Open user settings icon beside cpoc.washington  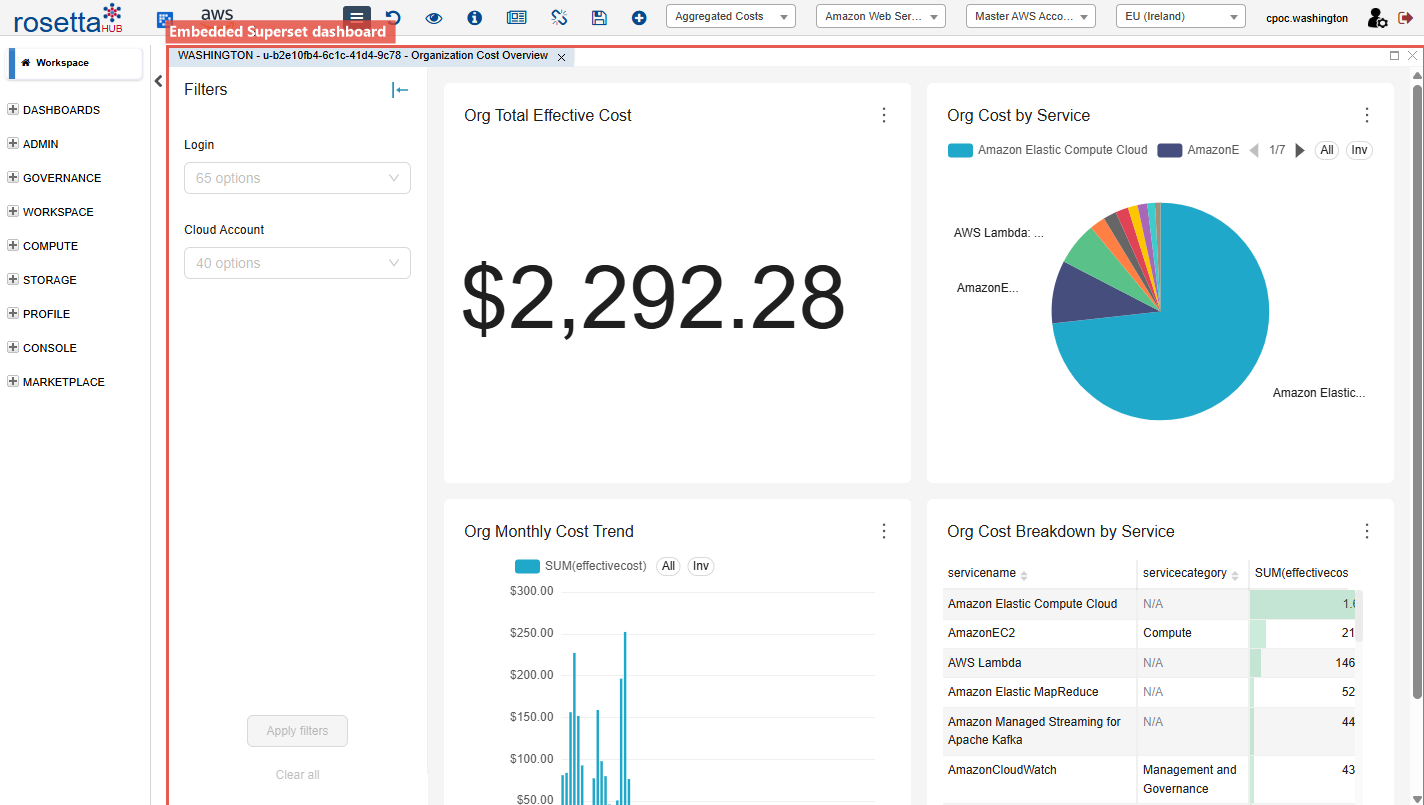point(1376,17)
